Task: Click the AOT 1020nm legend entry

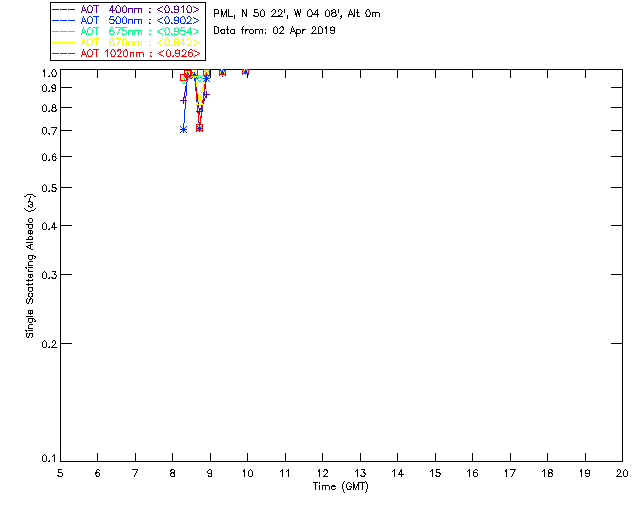Action: point(126,53)
